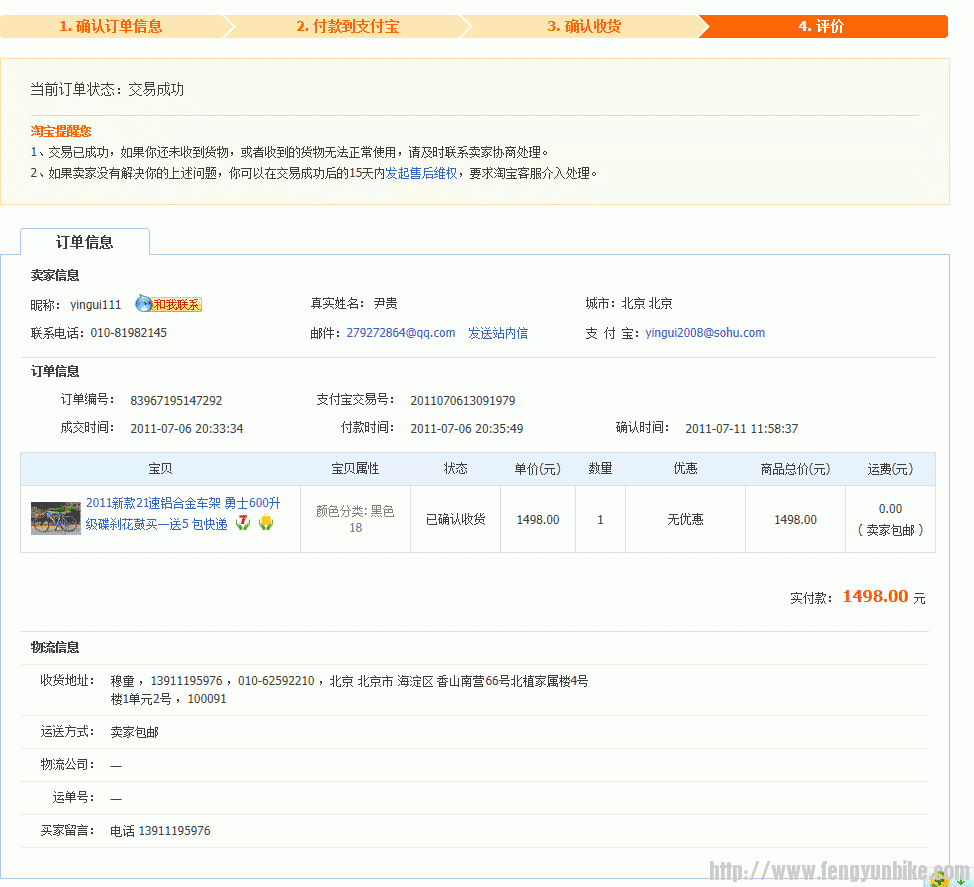Click the blue Wangwang avatar next to yingui111
Screen dimensions: 974x887
click(x=143, y=301)
